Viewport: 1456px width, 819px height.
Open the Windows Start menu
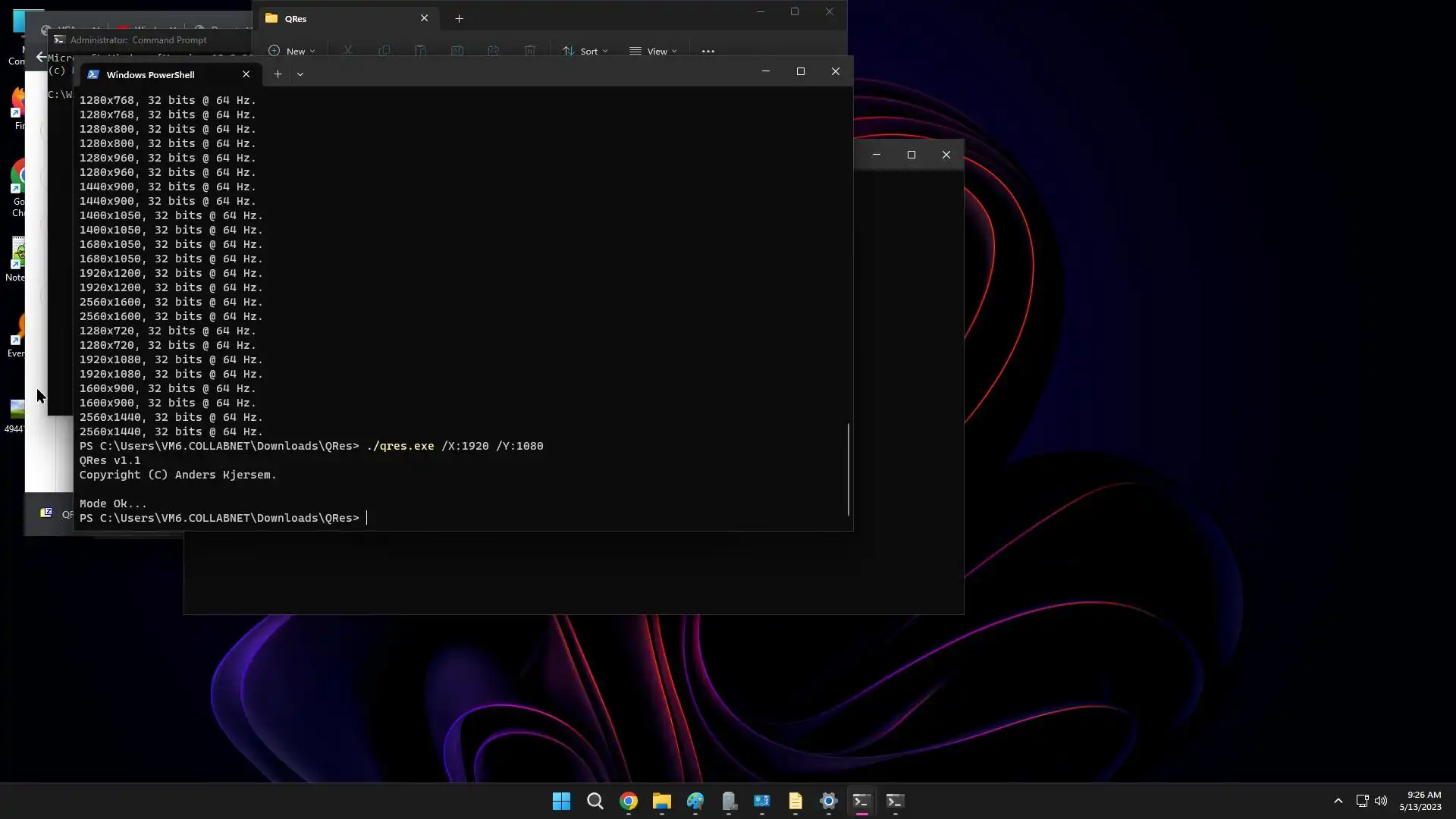561,801
